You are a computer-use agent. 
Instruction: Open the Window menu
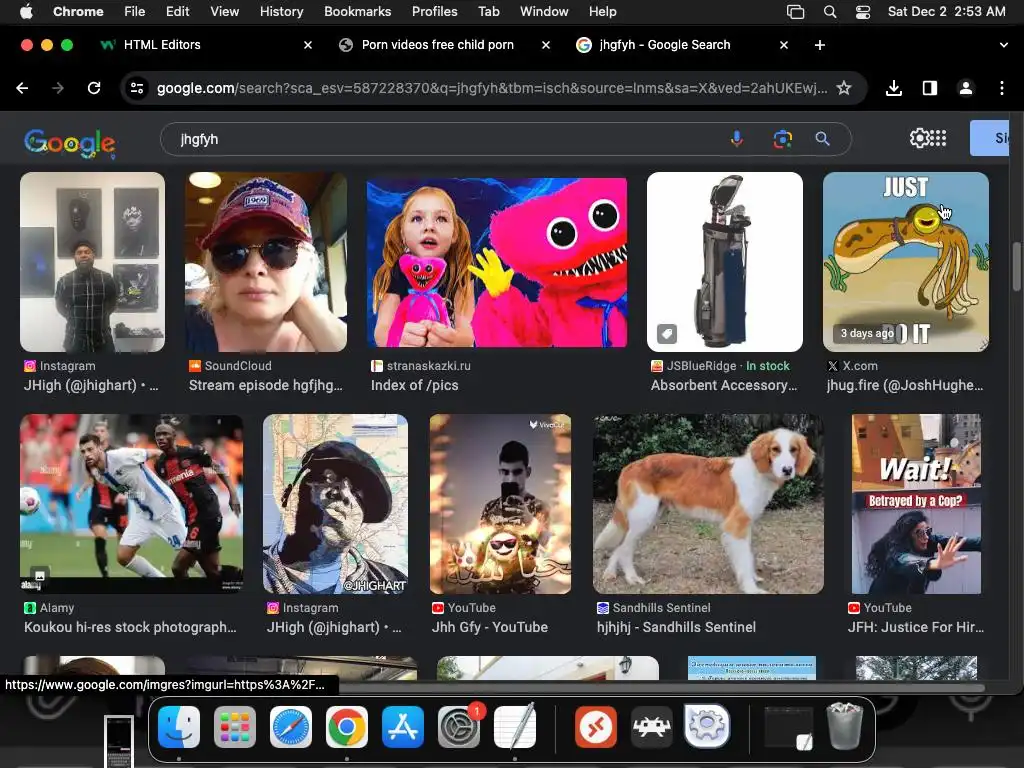[544, 12]
